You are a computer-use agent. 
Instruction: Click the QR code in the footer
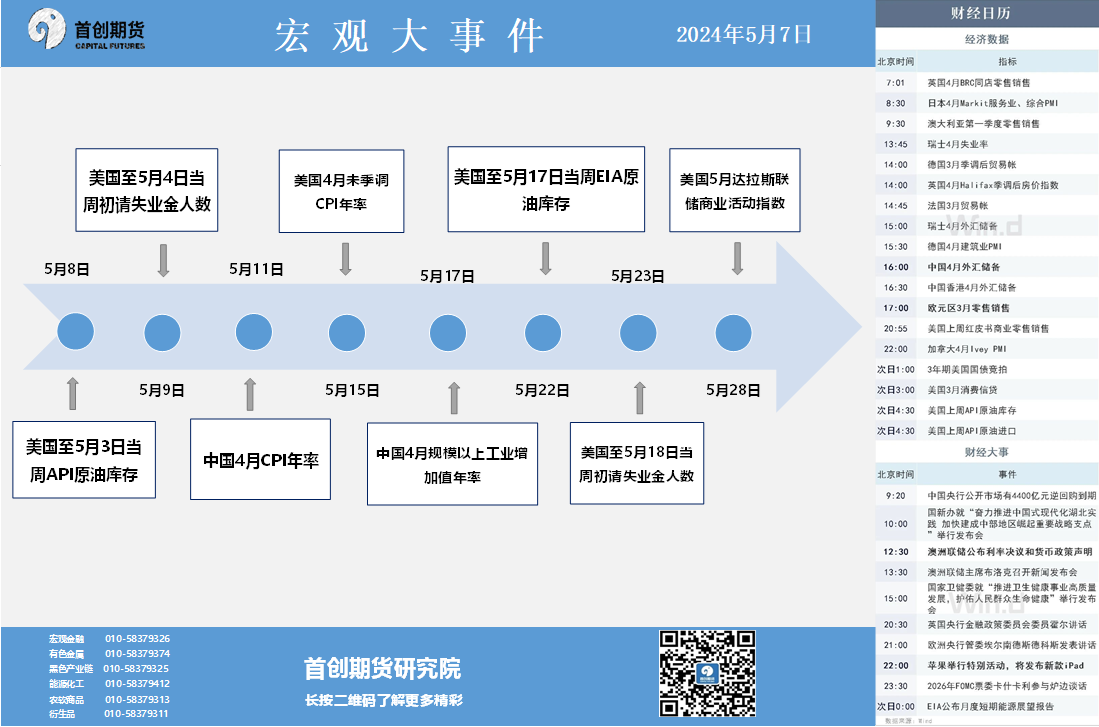coord(706,673)
